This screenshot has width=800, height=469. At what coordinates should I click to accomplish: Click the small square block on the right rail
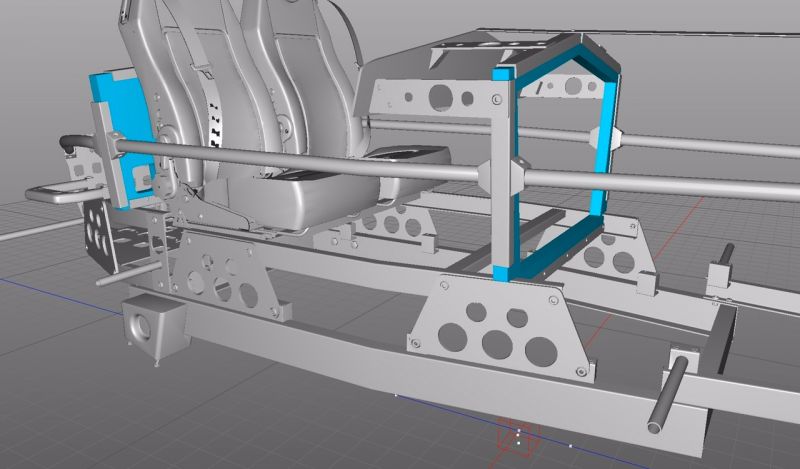721,277
